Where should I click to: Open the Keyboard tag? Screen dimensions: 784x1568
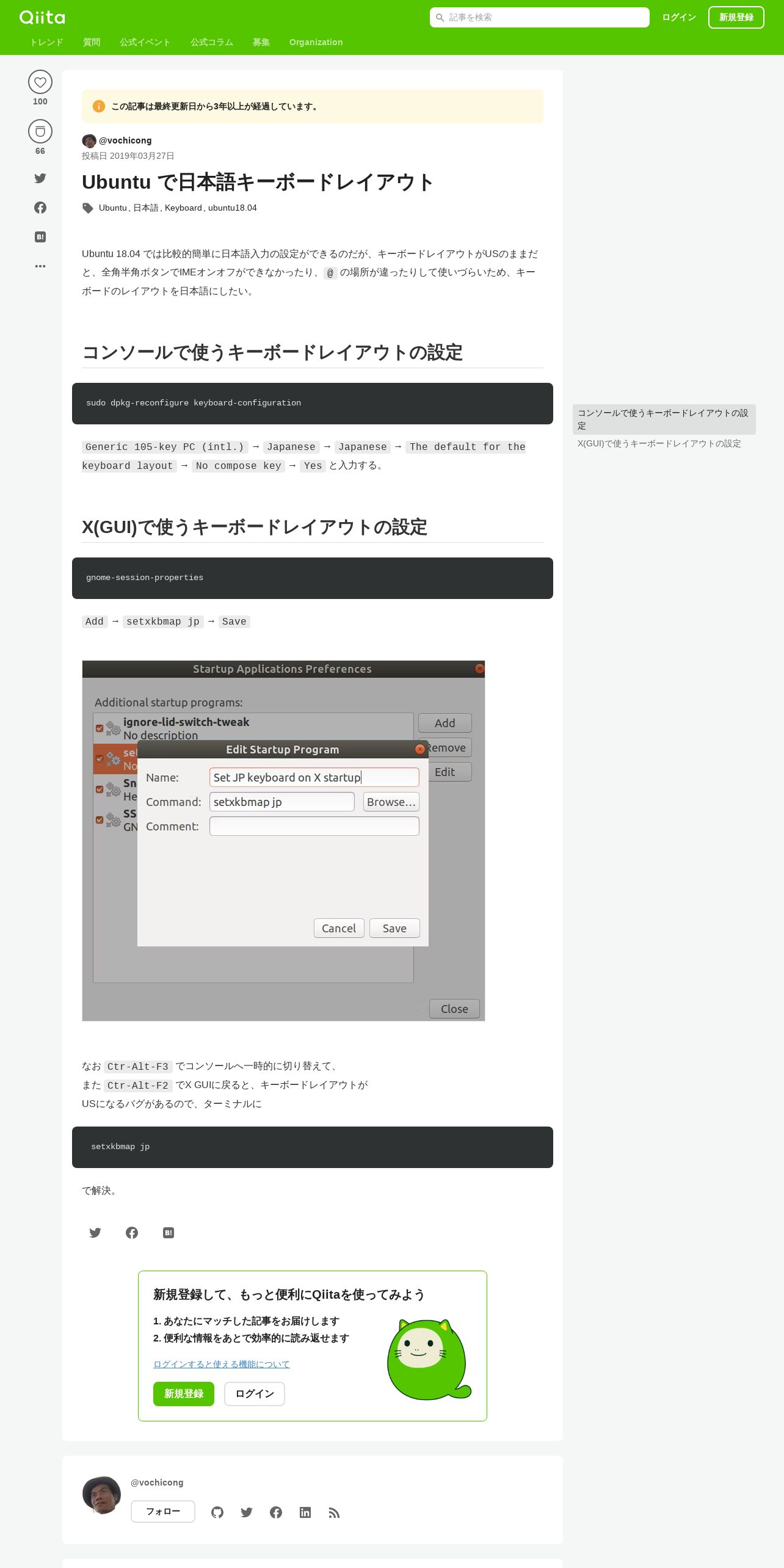tap(183, 208)
